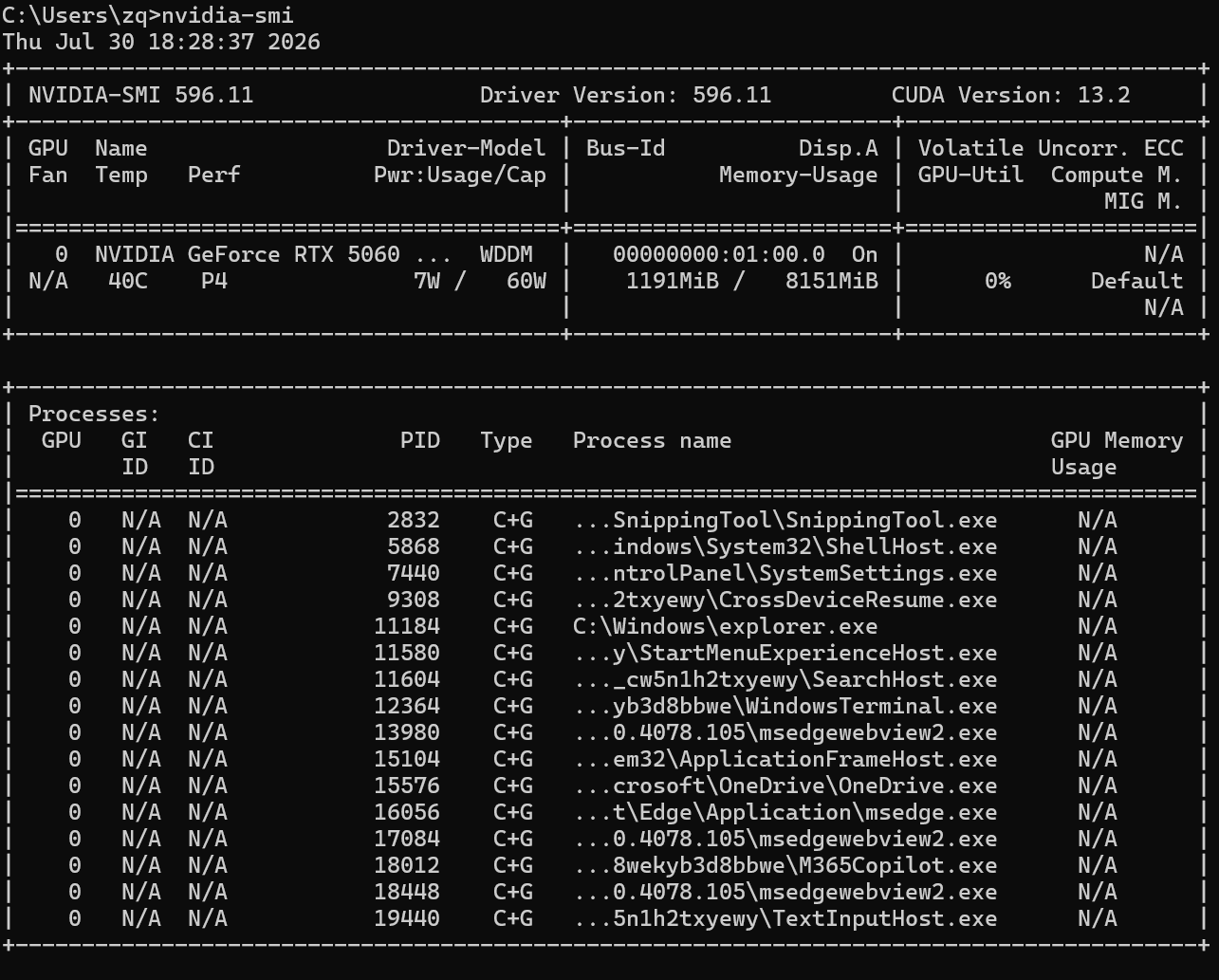Click the NVIDIA-SMI 596.11 version text
The height and width of the screenshot is (980, 1219).
coord(141,95)
